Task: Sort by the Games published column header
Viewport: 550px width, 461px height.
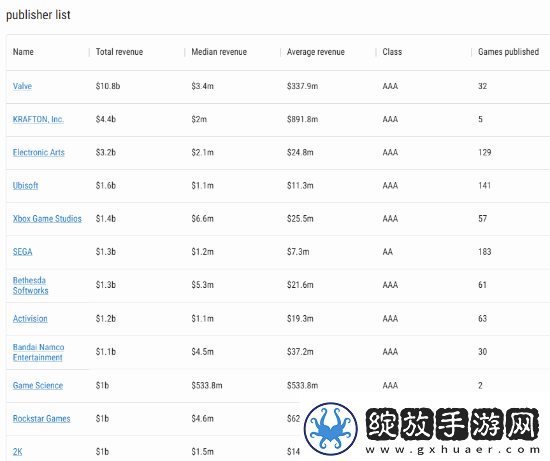Action: click(508, 52)
